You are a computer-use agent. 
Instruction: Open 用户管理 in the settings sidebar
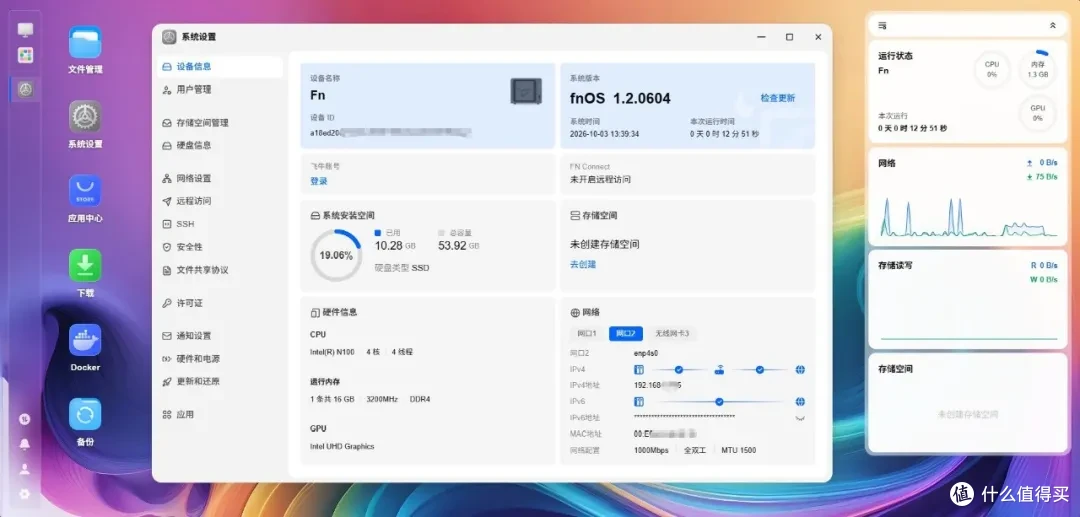click(220, 89)
